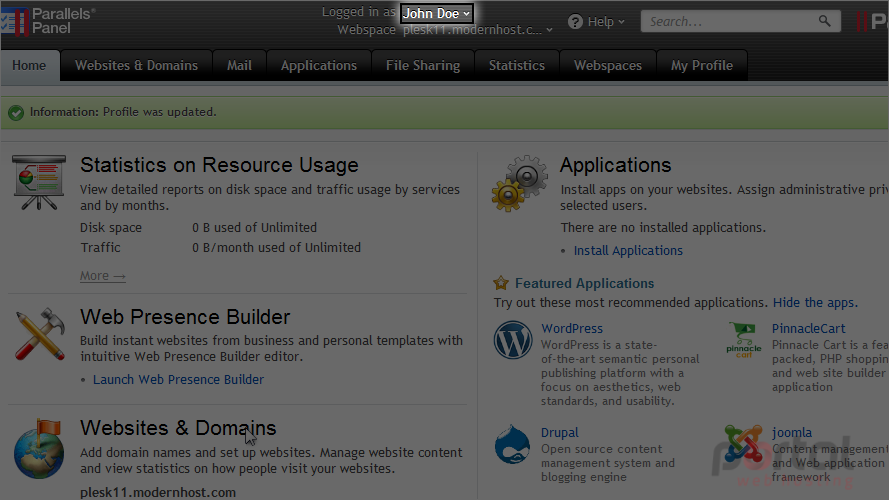Screen dimensions: 889x500
Task: Click the plesk11.modernhost.com domain text
Action: coord(158,492)
